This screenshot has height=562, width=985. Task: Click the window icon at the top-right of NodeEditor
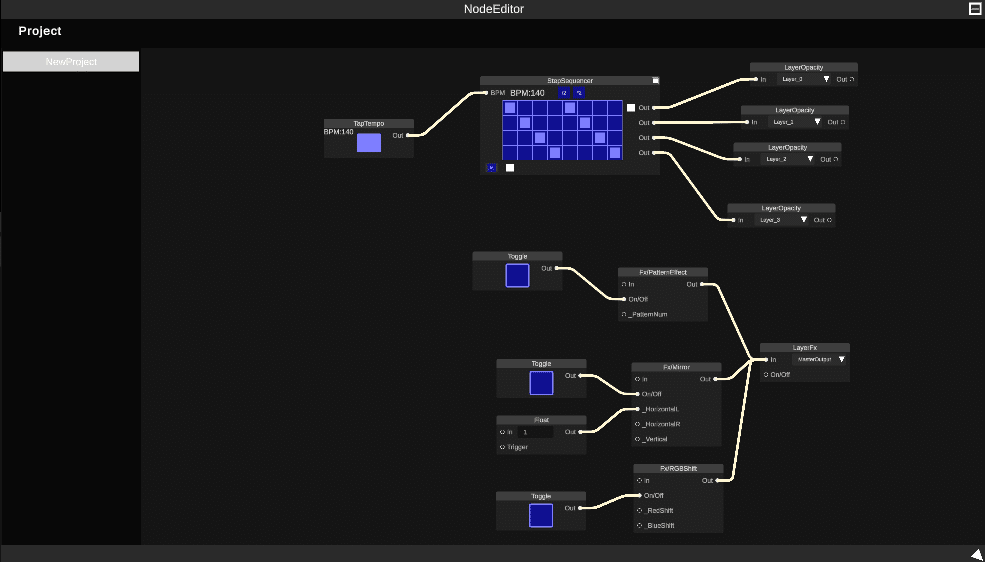(974, 8)
